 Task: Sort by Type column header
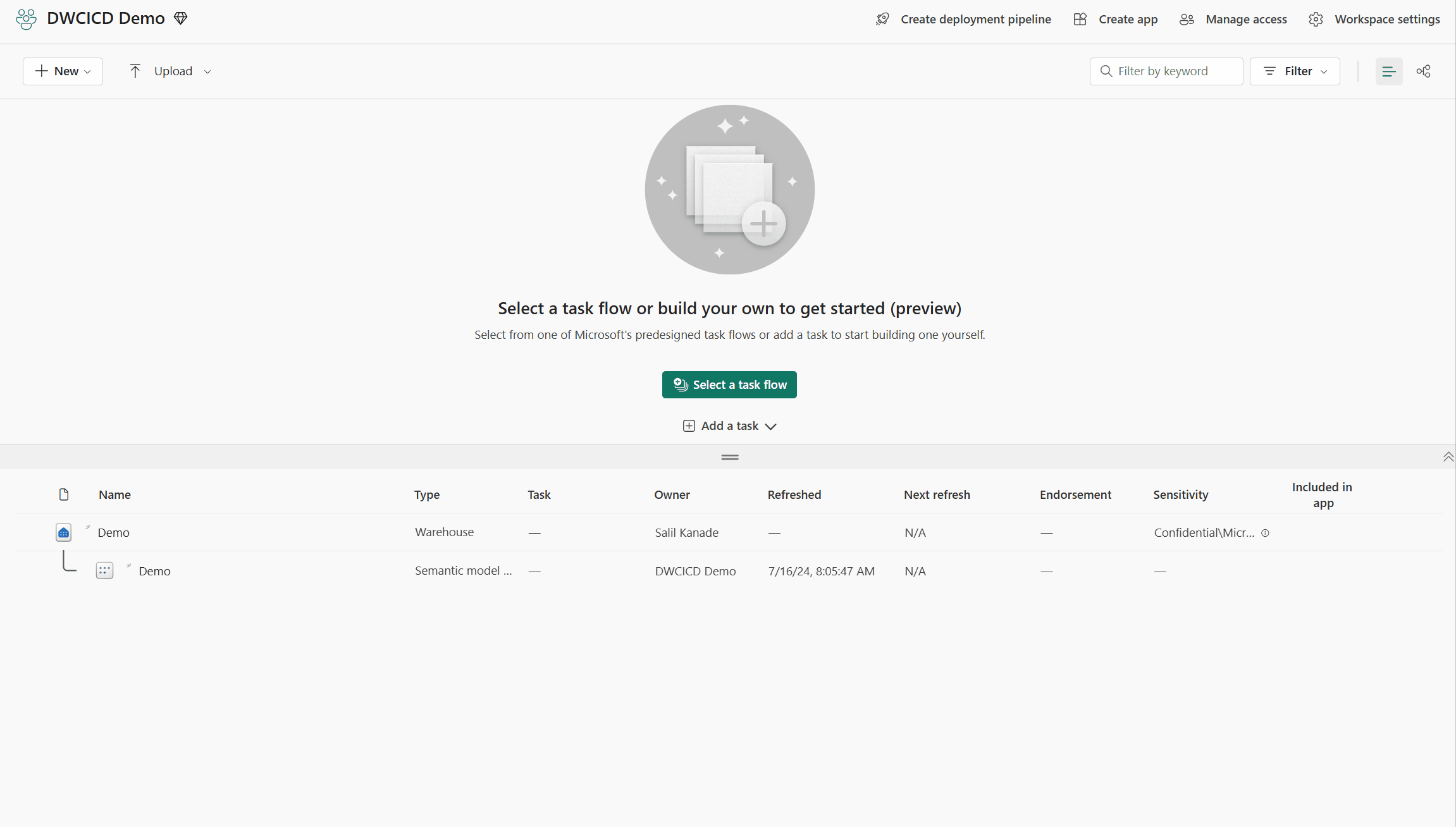point(427,494)
